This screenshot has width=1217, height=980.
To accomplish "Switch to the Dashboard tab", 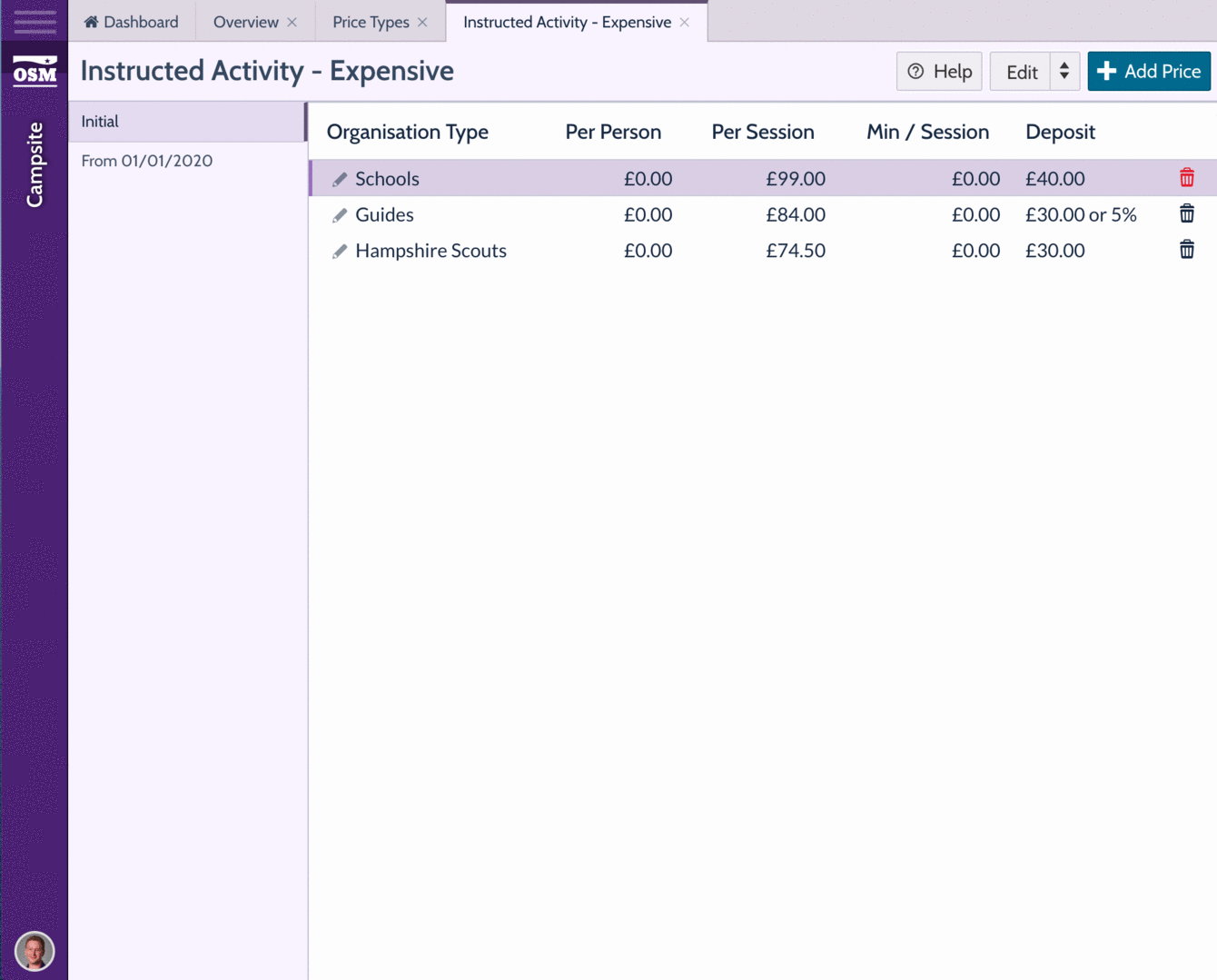I will (132, 22).
